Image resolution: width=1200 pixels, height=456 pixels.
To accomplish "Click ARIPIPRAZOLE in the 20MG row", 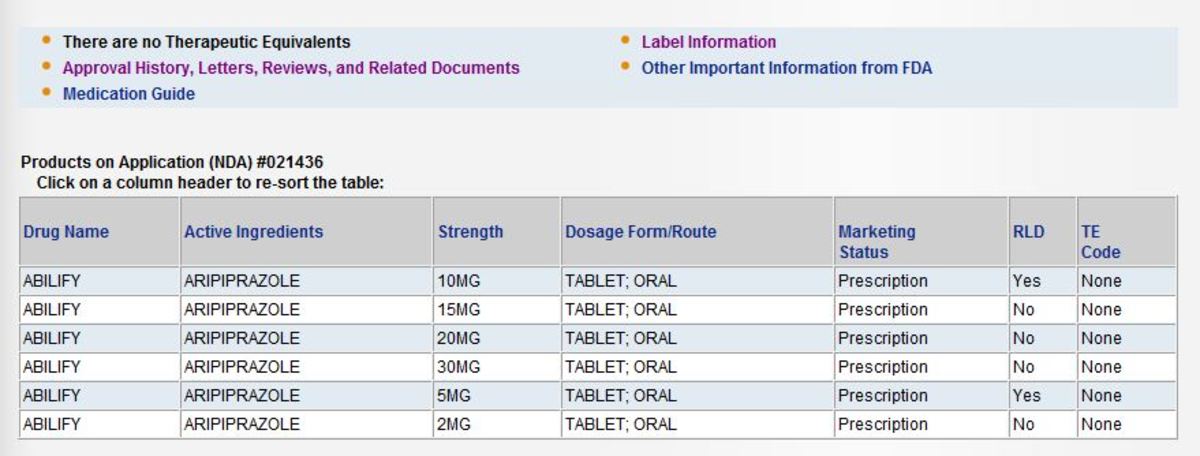I will [242, 338].
